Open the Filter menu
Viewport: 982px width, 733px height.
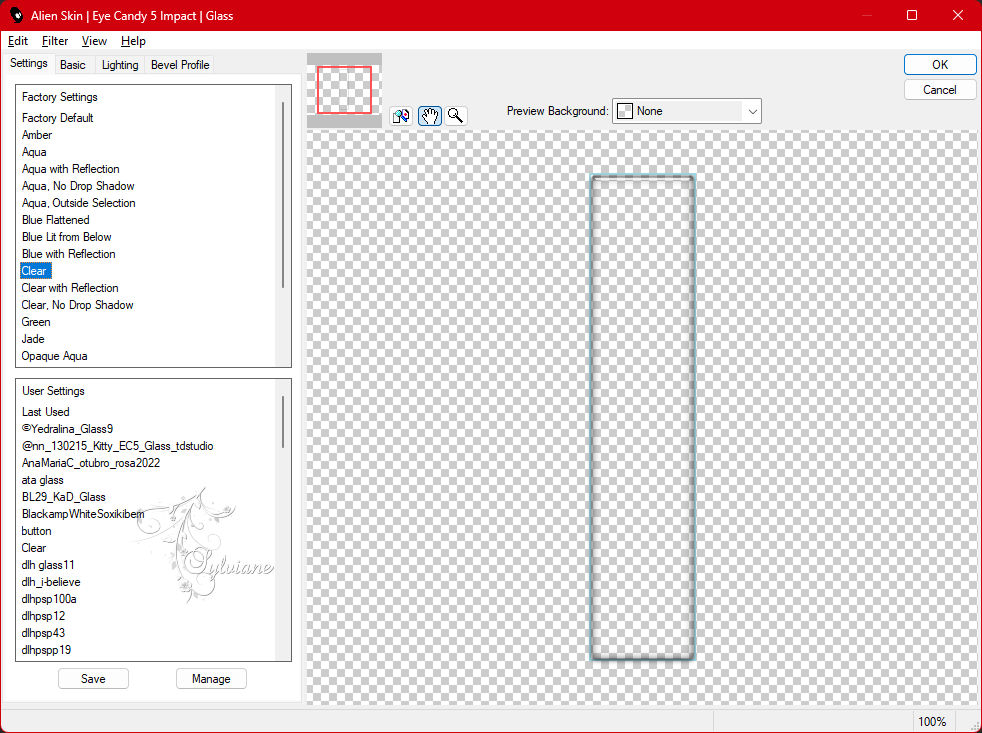(x=54, y=41)
